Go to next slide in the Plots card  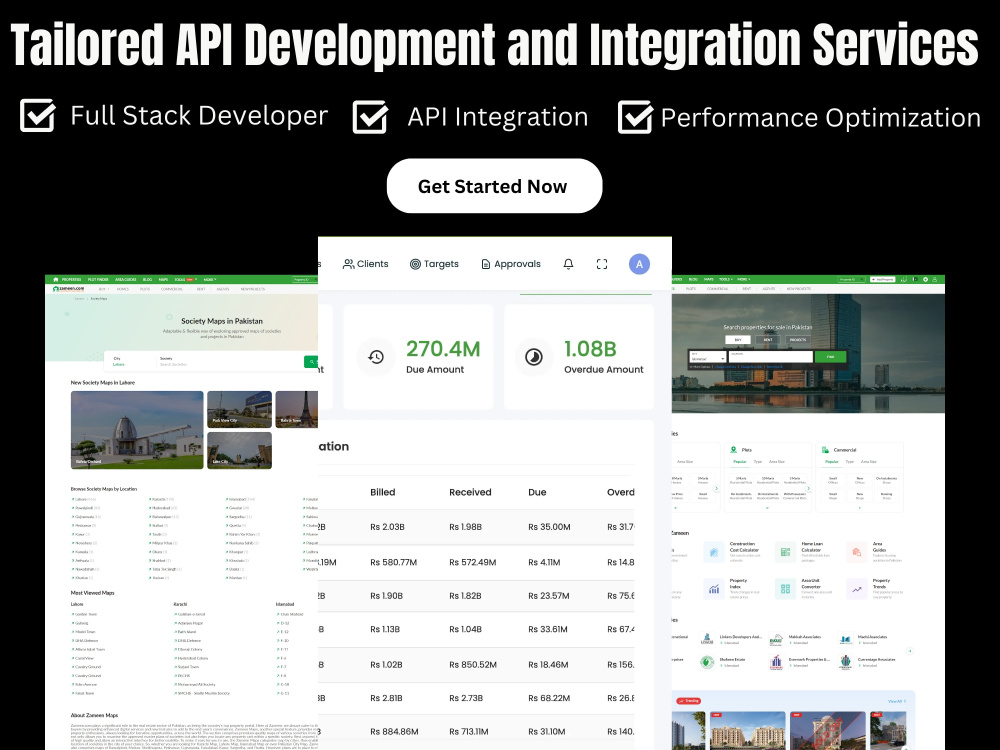click(x=809, y=489)
